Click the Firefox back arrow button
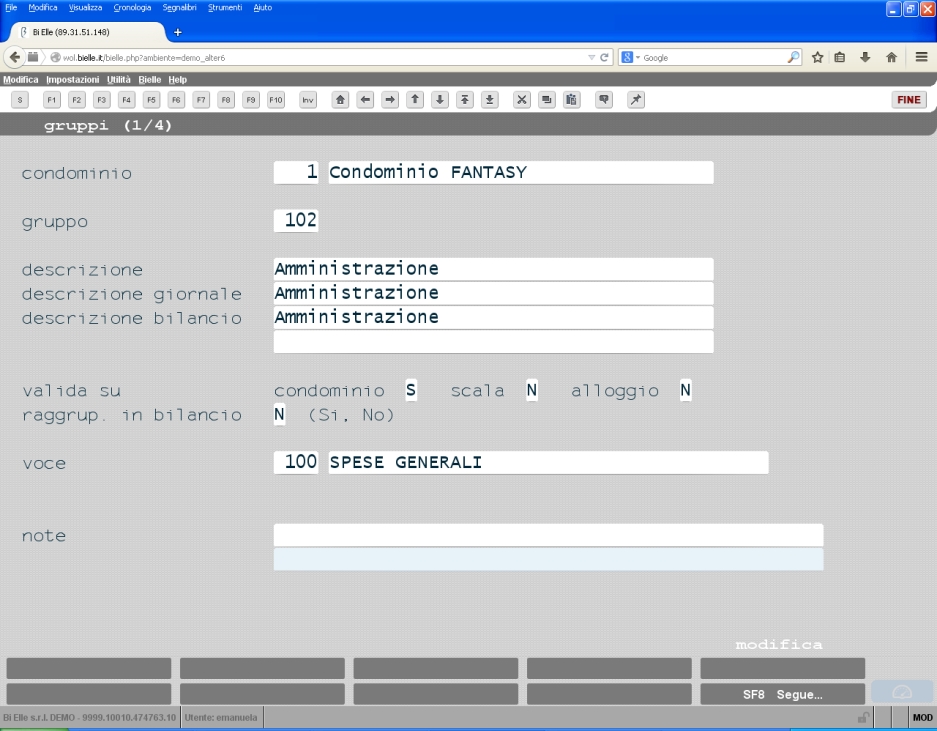The image size is (937, 731). click(x=14, y=57)
